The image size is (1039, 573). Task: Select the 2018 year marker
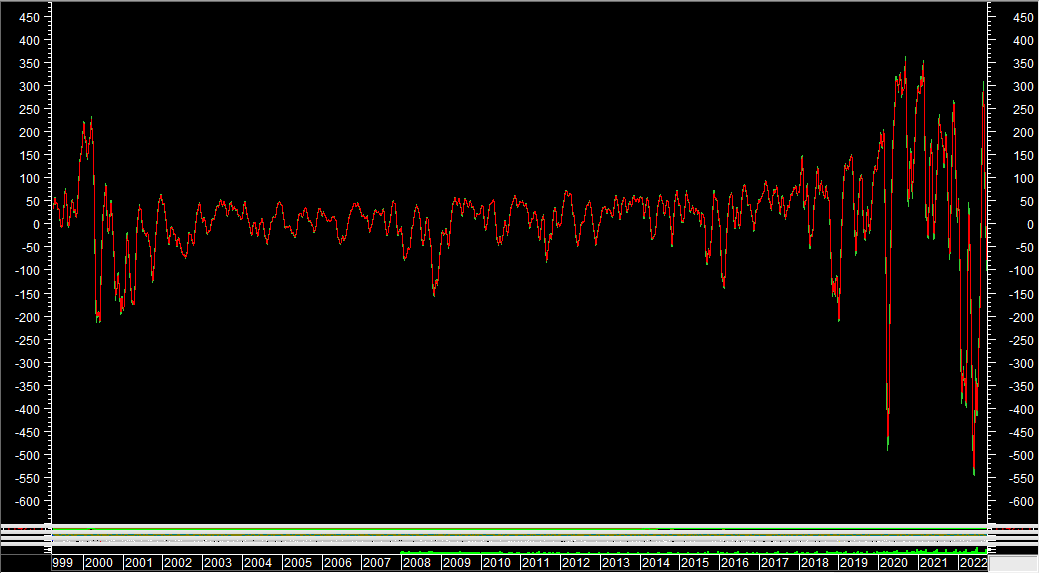click(814, 563)
